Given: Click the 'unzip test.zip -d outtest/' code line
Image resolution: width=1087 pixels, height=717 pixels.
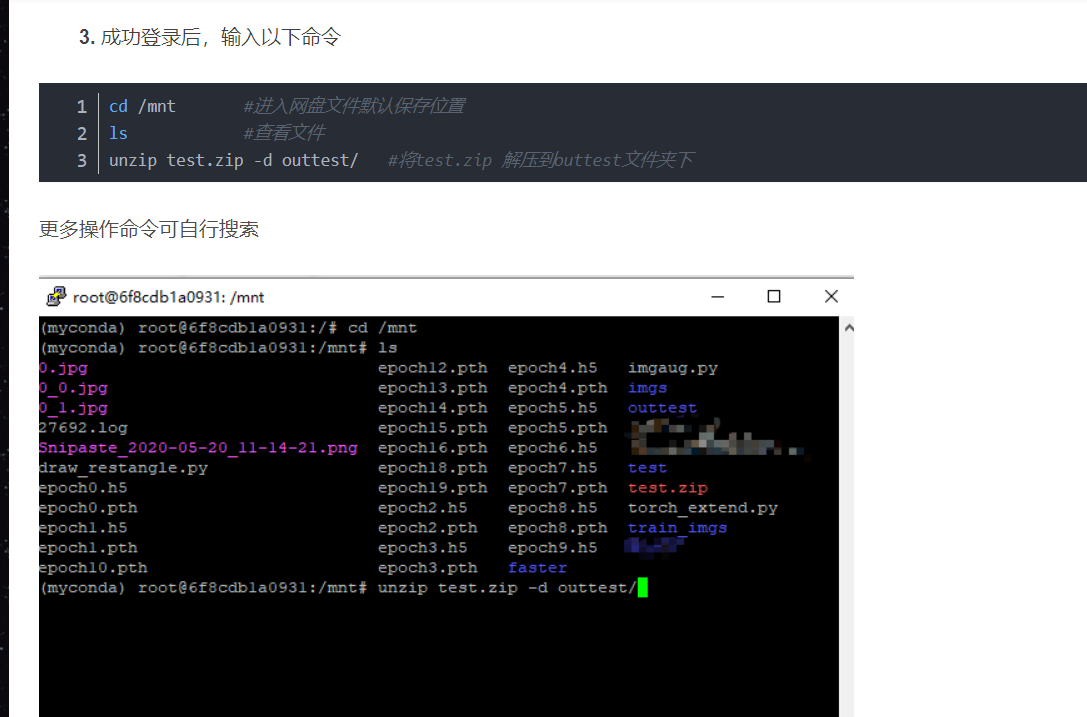Looking at the screenshot, I should click(x=234, y=160).
